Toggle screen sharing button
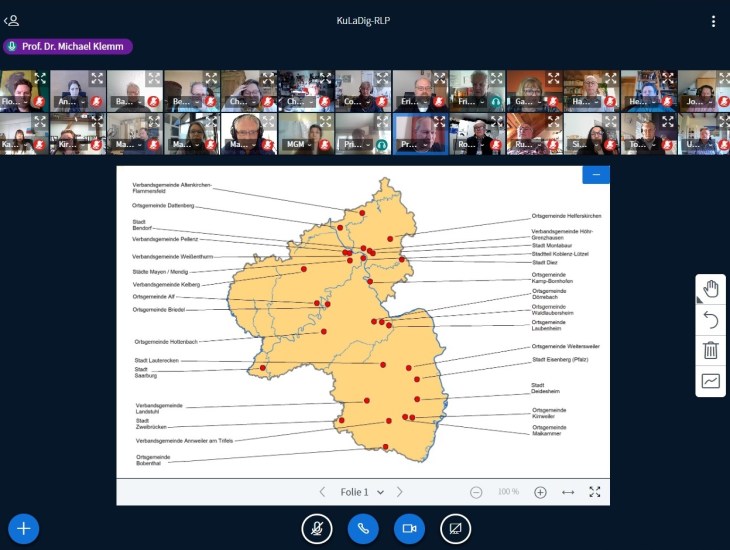 click(x=455, y=528)
